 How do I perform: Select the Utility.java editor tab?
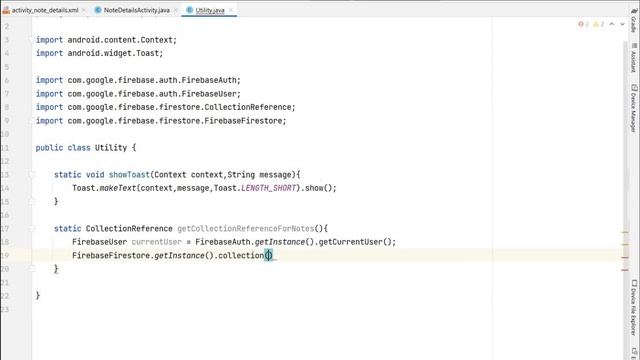[x=210, y=10]
